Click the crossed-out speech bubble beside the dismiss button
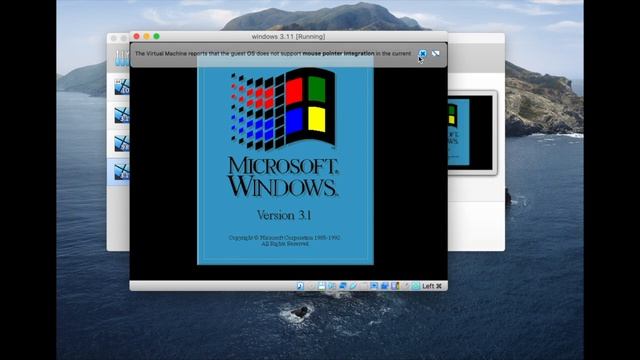Image resolution: width=640 pixels, height=360 pixels. coord(436,53)
